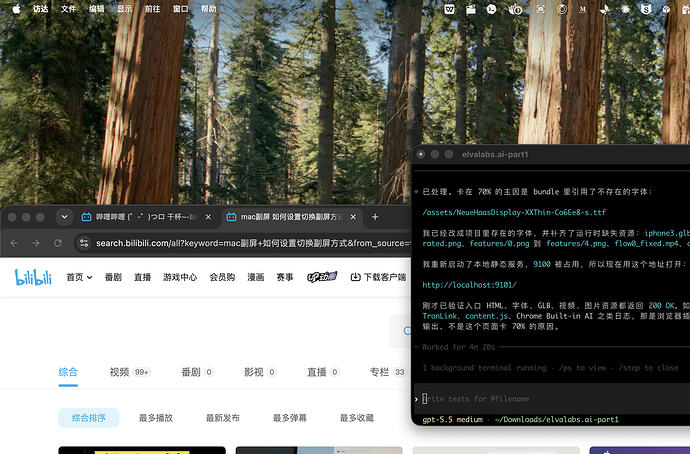Choose 最多弹幕 sort option
The image size is (690, 454).
[x=290, y=418]
